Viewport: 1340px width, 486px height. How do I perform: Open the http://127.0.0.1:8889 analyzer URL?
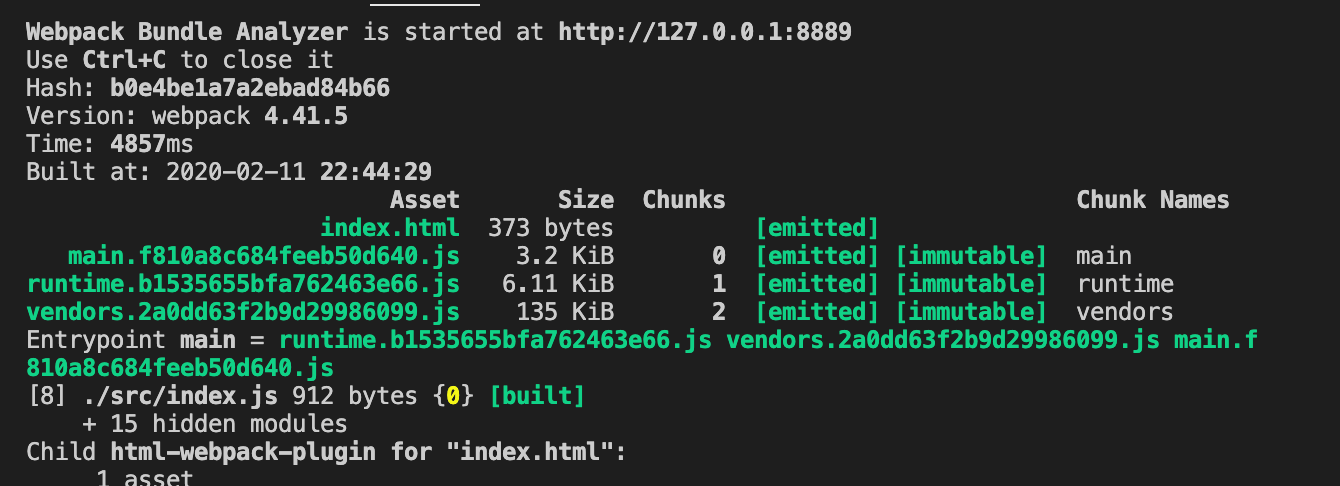704,32
